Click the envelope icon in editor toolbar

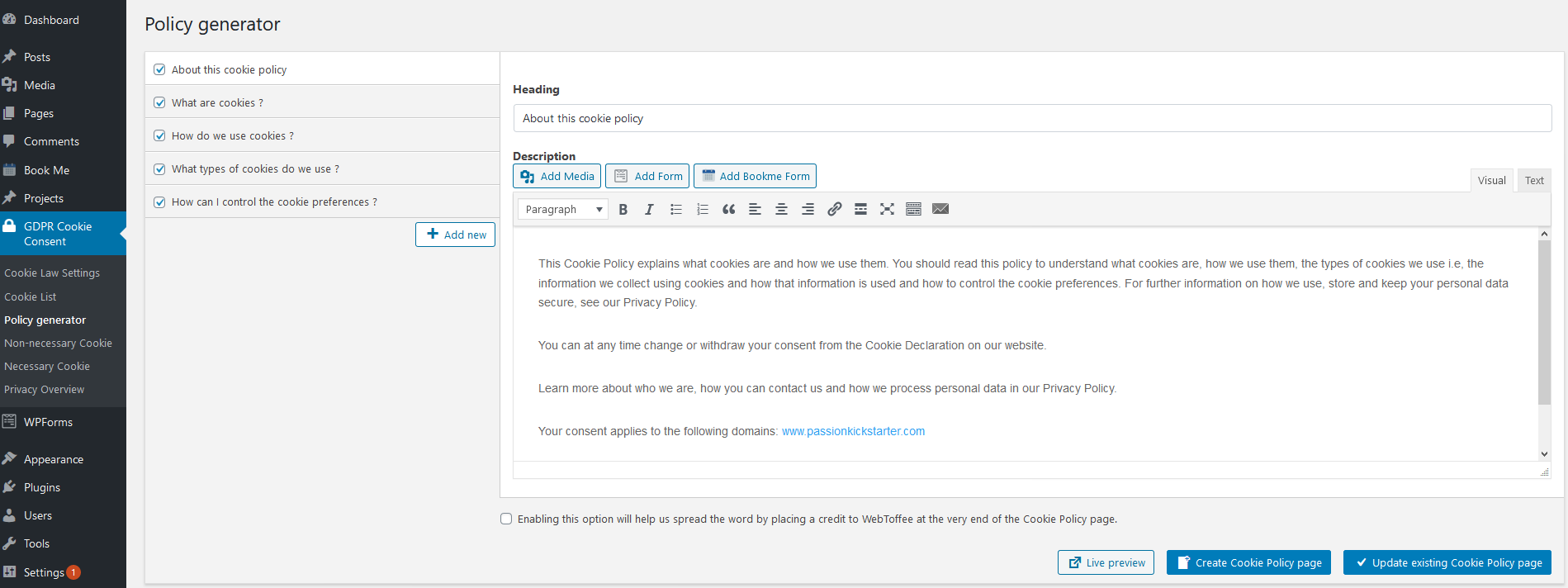pyautogui.click(x=940, y=209)
